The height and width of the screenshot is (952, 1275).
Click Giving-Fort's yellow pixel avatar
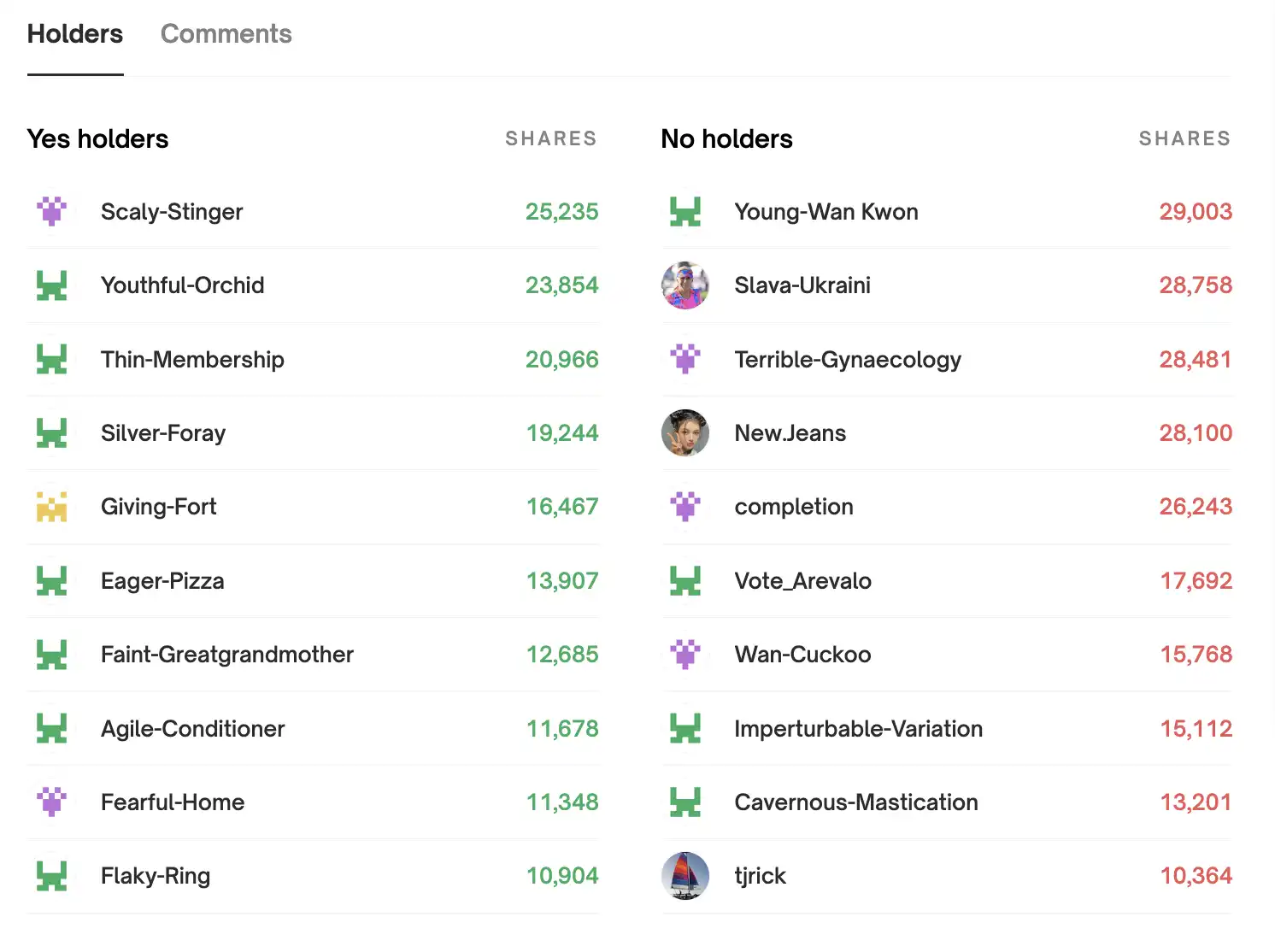click(52, 507)
